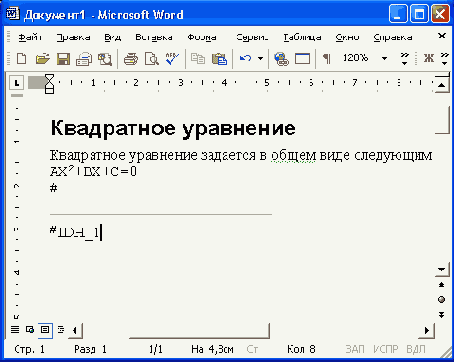Paste from clipboard icon
Viewport: 454px width, 362px height.
click(219, 59)
